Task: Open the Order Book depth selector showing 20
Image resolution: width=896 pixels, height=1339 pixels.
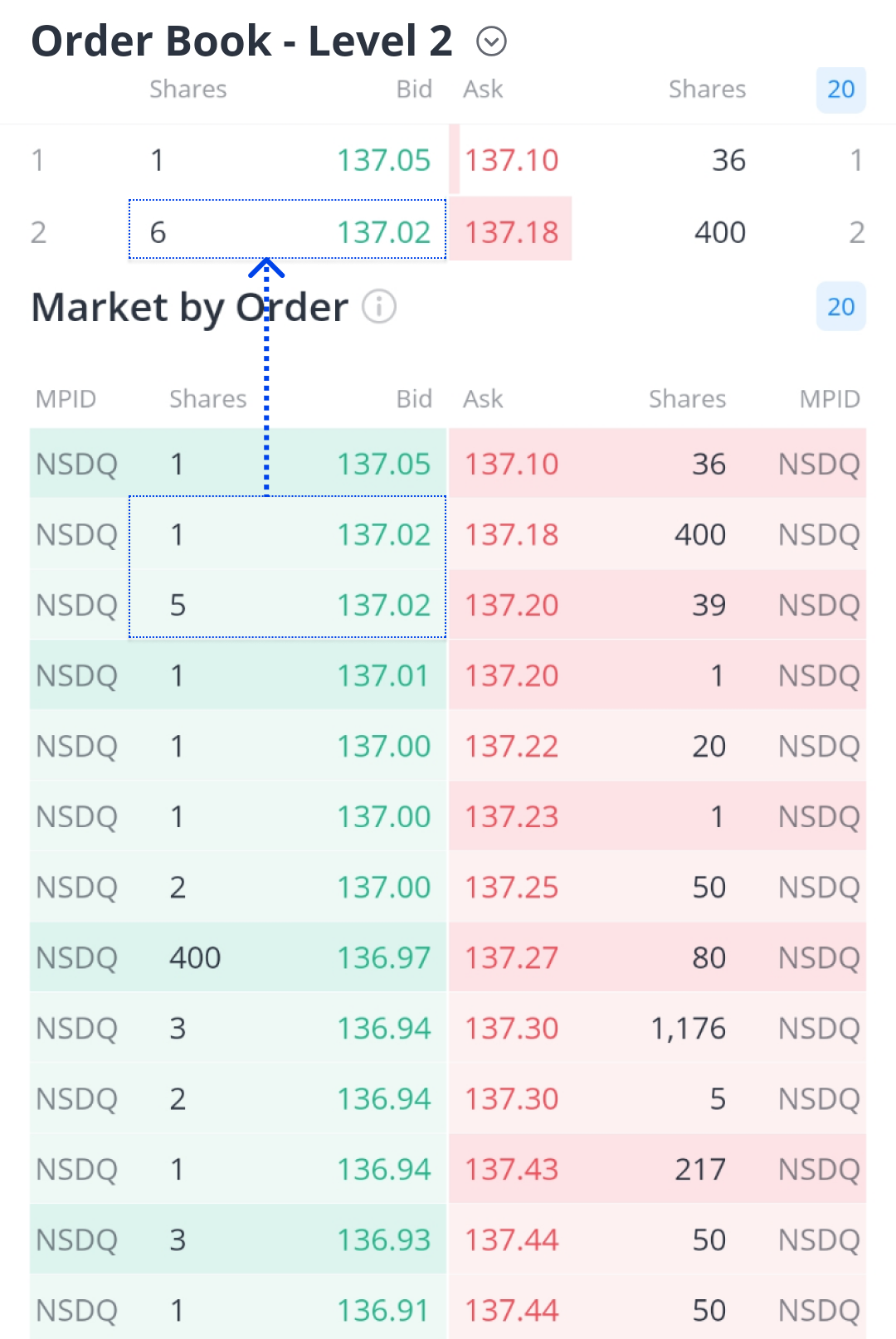Action: pyautogui.click(x=840, y=90)
